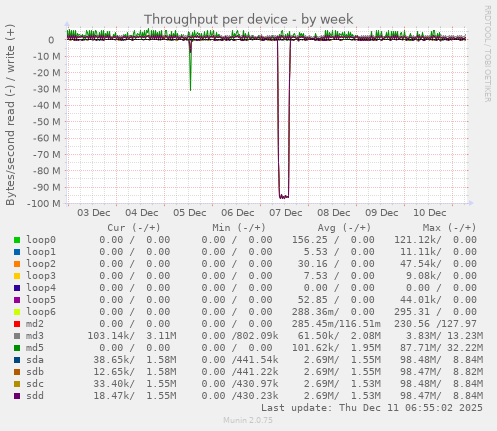This screenshot has height=431, width=497.
Task: Click the chart title 'Throughput per device - by week'
Action: click(248, 19)
